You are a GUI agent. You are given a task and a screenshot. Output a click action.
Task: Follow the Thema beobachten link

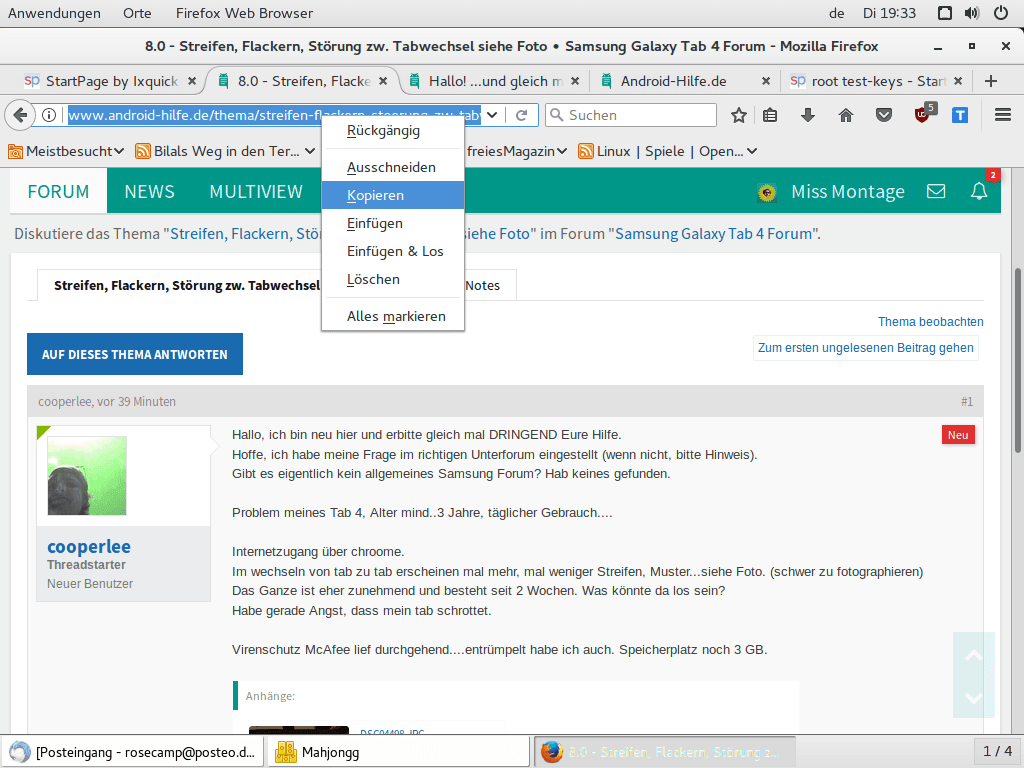(930, 322)
